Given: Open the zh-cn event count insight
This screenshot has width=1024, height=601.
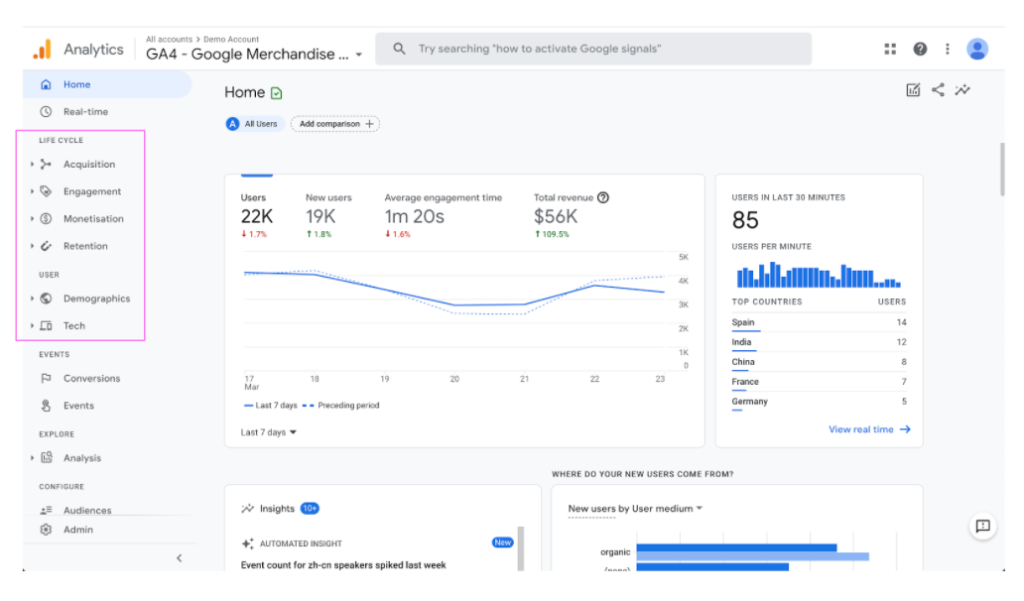Looking at the screenshot, I should pyautogui.click(x=344, y=565).
